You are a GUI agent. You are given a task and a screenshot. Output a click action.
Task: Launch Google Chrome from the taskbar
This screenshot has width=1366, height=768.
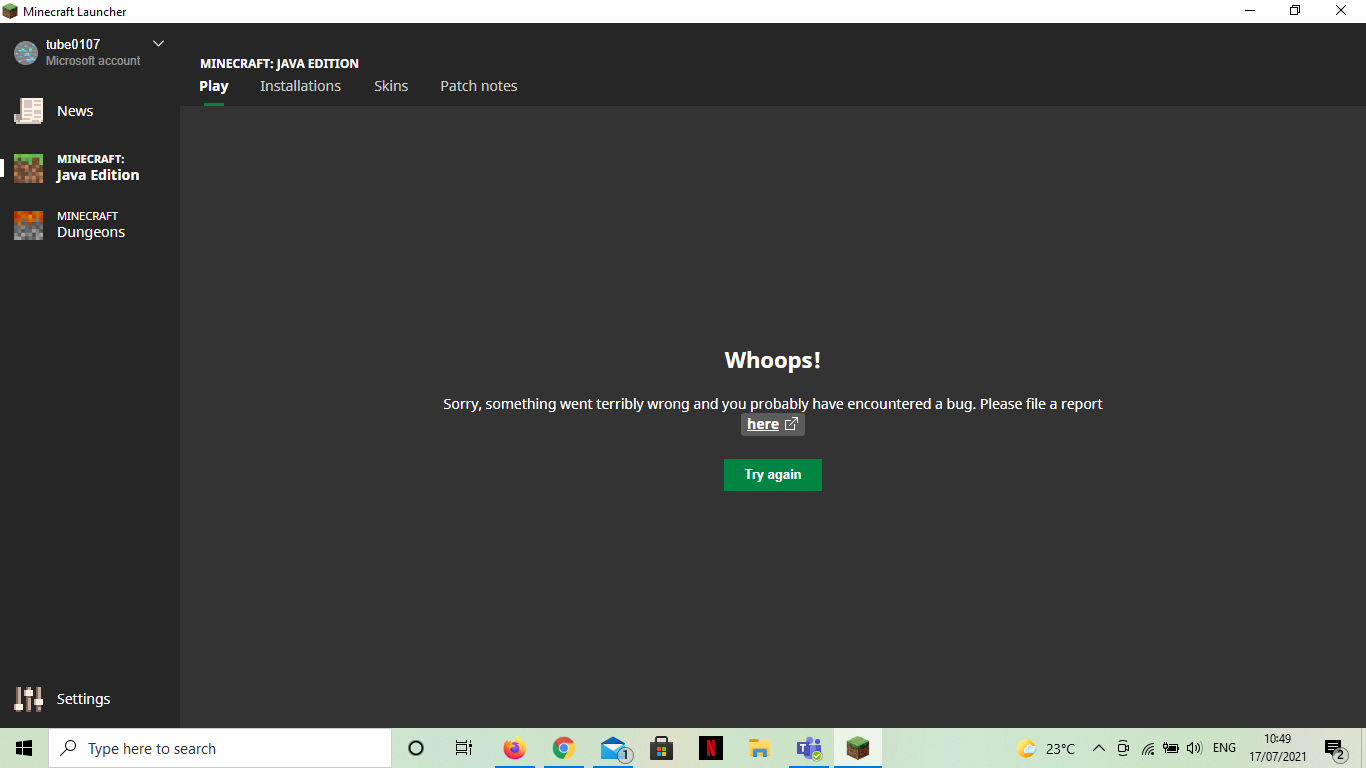(564, 748)
